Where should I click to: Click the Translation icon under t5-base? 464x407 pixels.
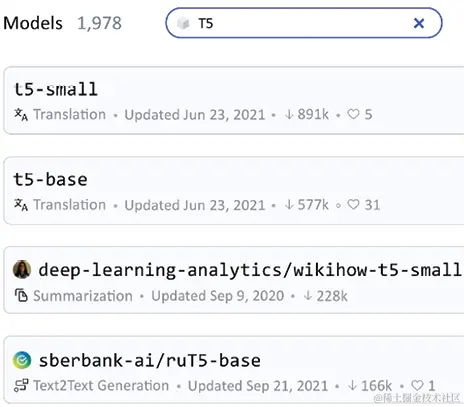21,204
